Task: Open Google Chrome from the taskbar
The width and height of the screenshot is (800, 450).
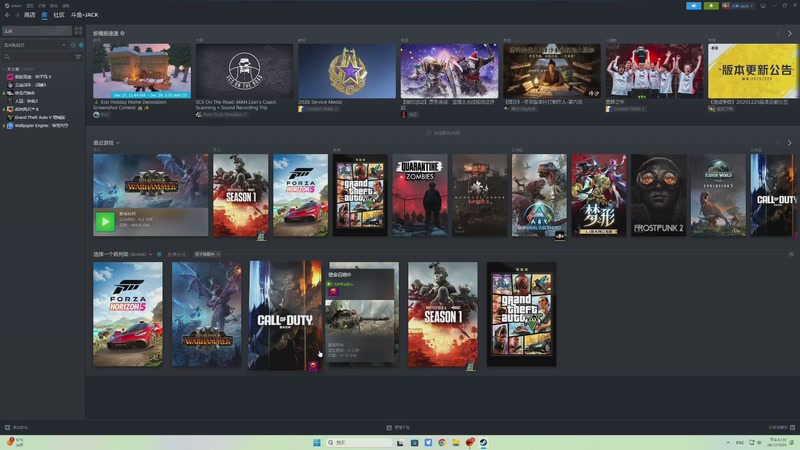Action: pos(442,442)
